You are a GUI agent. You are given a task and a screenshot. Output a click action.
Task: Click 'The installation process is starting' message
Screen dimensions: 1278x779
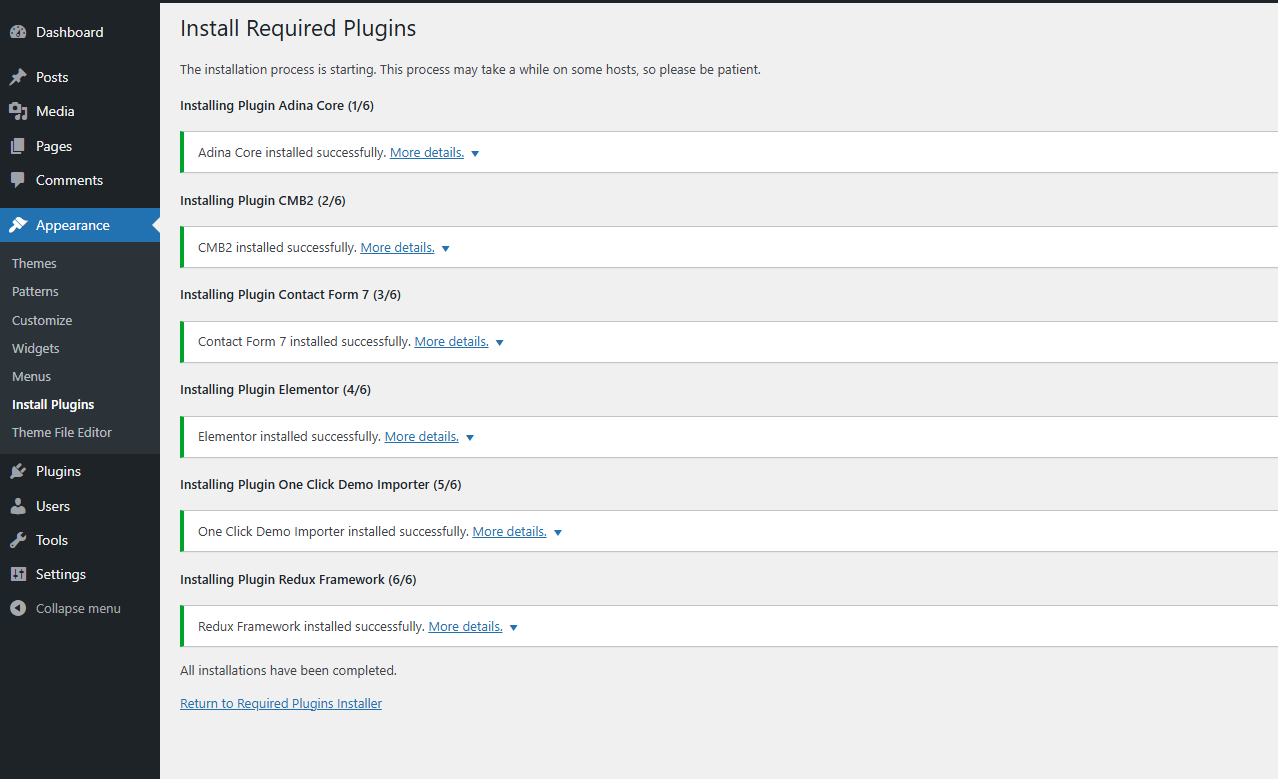(x=470, y=70)
